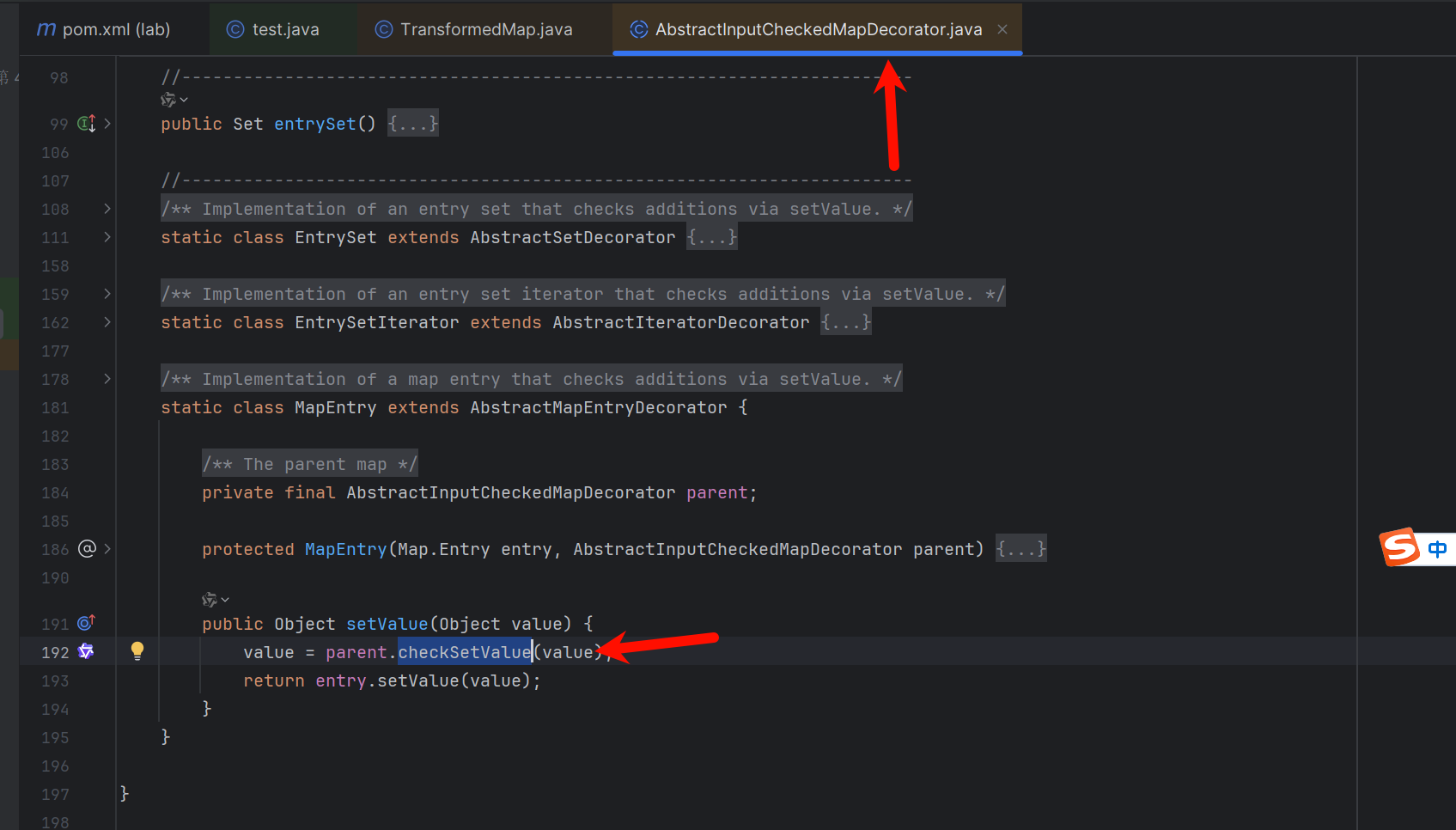Expand the MapEntry constructor fold on line 186
Viewport: 1456px width, 830px height.
pyautogui.click(x=107, y=549)
